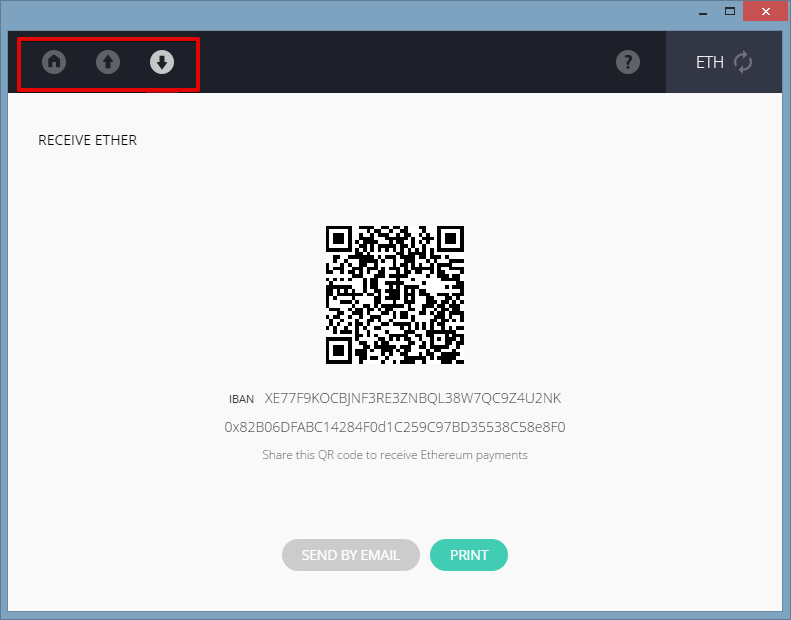This screenshot has width=791, height=620.
Task: Refresh with the circular sync icon
Action: pyautogui.click(x=743, y=63)
